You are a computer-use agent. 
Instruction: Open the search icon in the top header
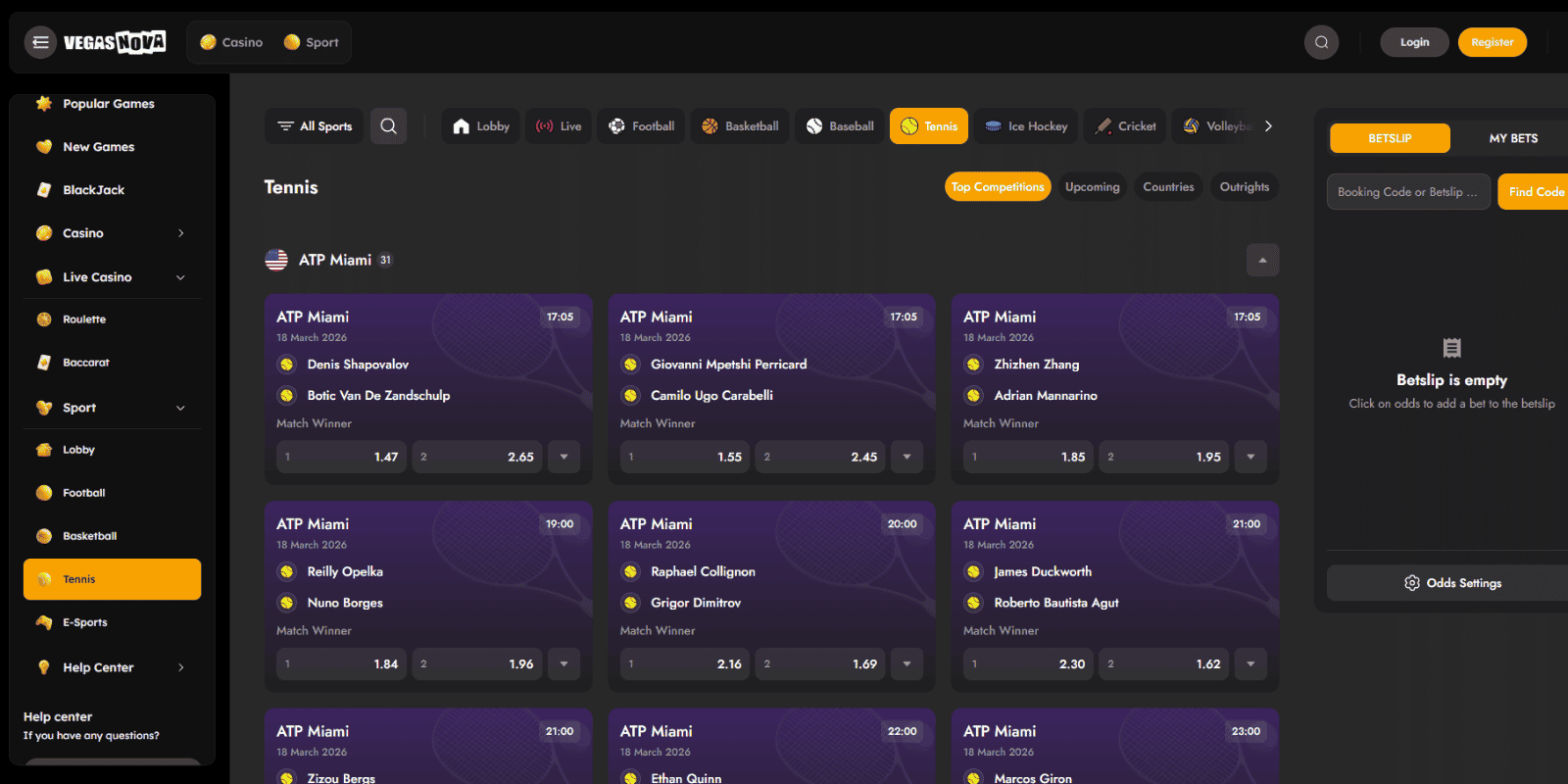pyautogui.click(x=1321, y=42)
